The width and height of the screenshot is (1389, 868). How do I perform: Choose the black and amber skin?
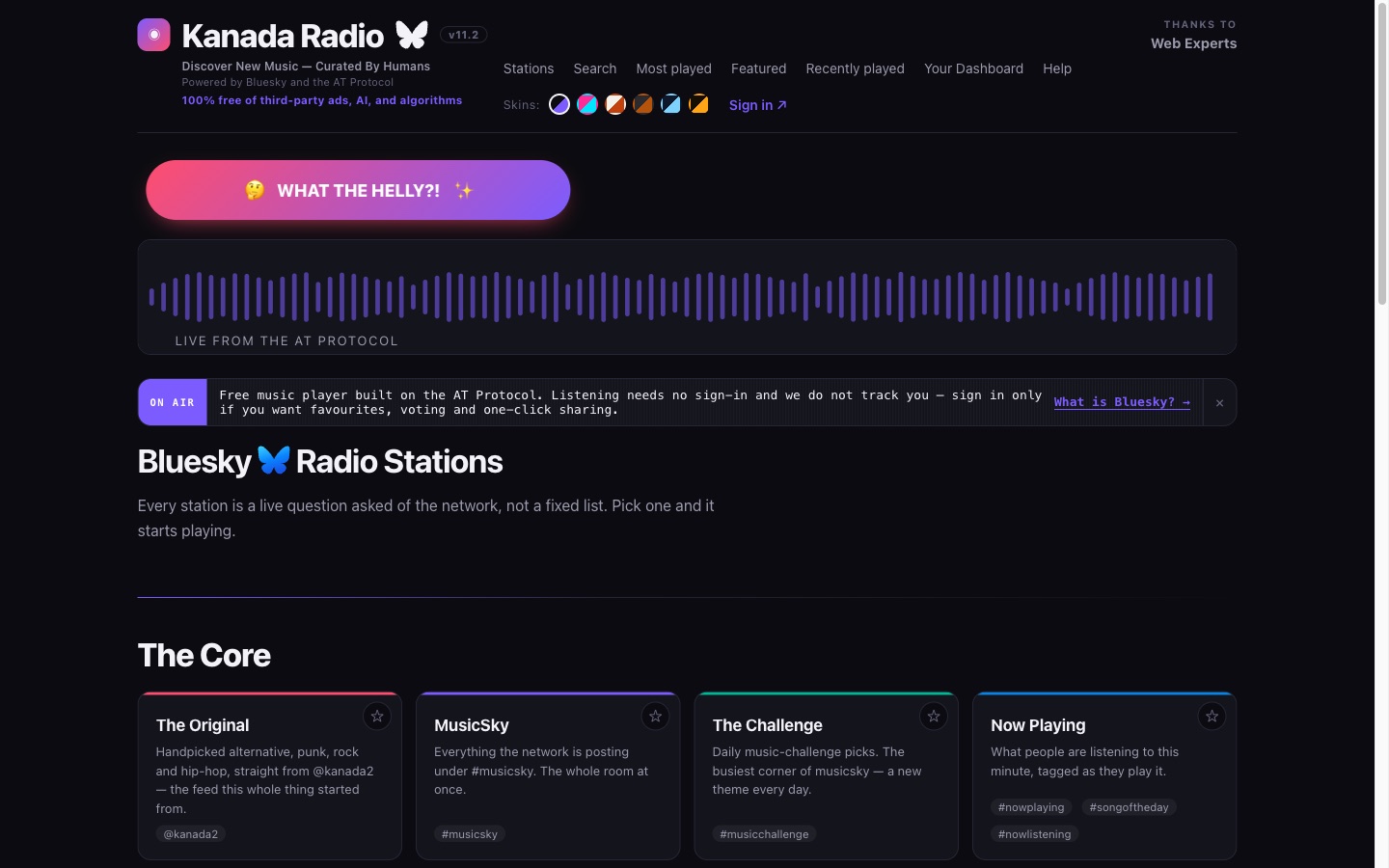[x=699, y=104]
